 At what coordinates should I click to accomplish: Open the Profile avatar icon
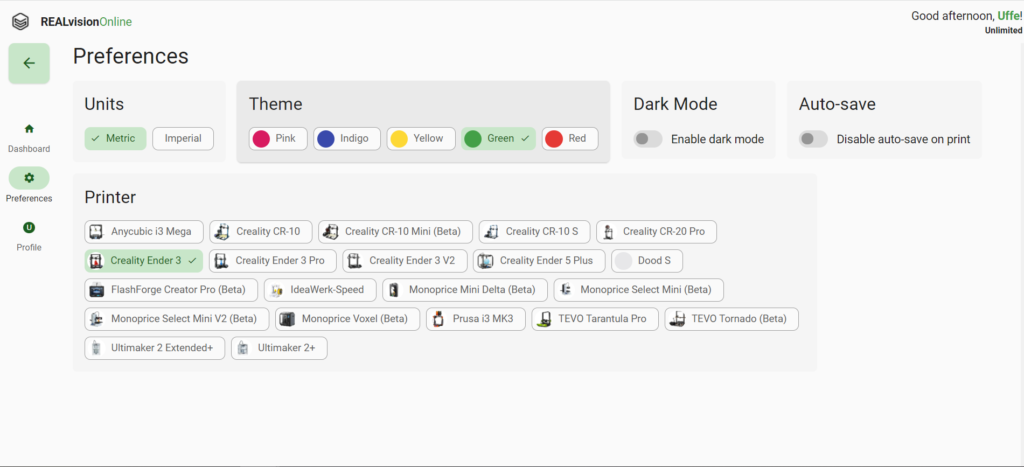(29, 227)
